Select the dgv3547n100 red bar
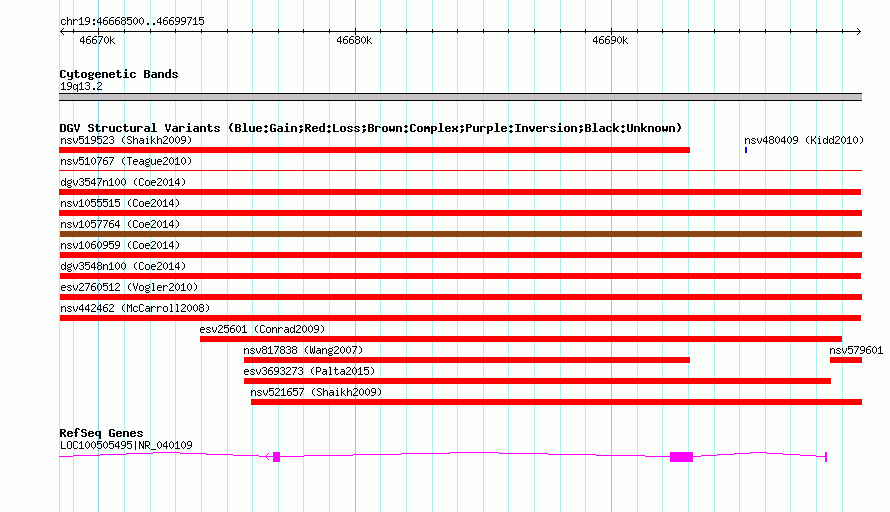 (460, 192)
